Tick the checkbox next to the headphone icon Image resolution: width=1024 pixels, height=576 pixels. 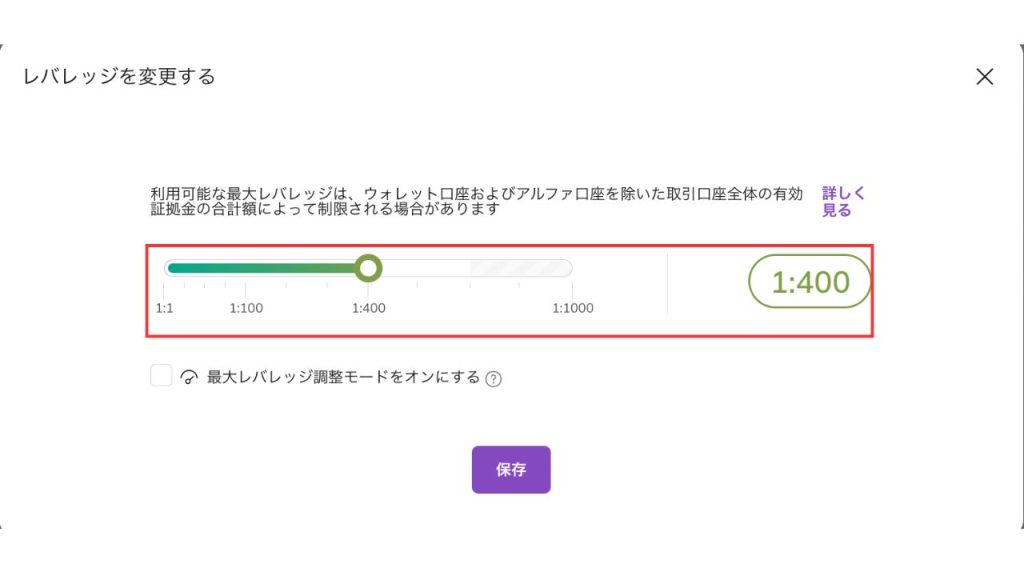click(160, 374)
